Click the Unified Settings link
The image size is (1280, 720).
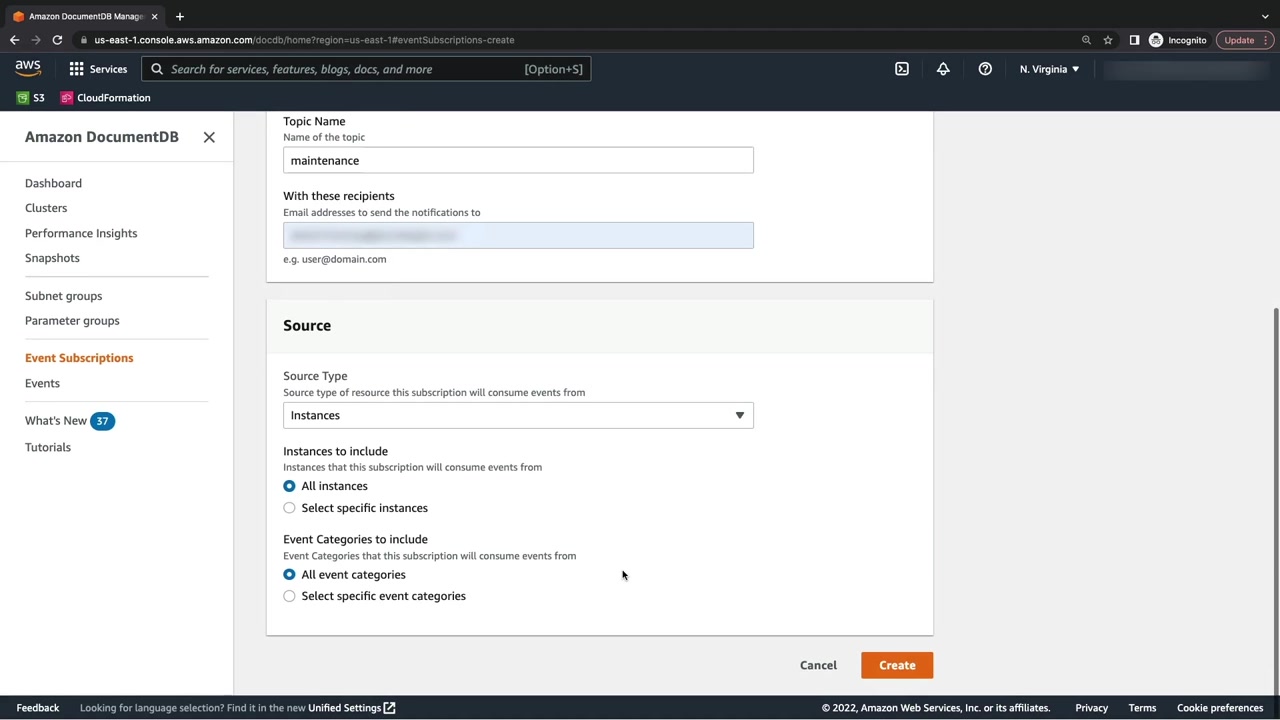[x=344, y=708]
